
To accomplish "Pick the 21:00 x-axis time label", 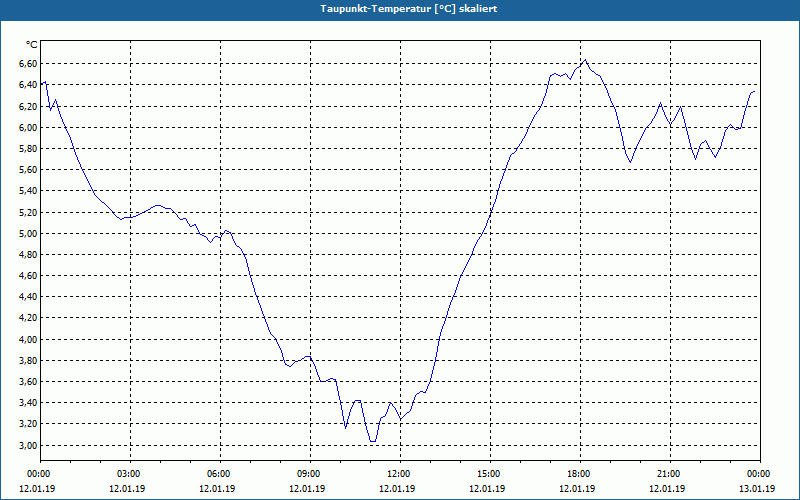I will pos(670,474).
